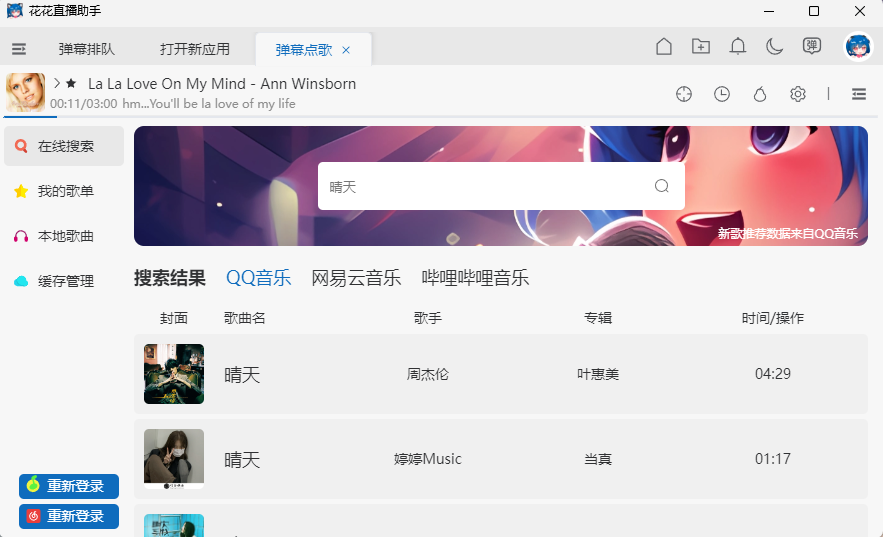Click cover of 晴天 by 周杰伦
883x537 pixels.
tap(174, 374)
